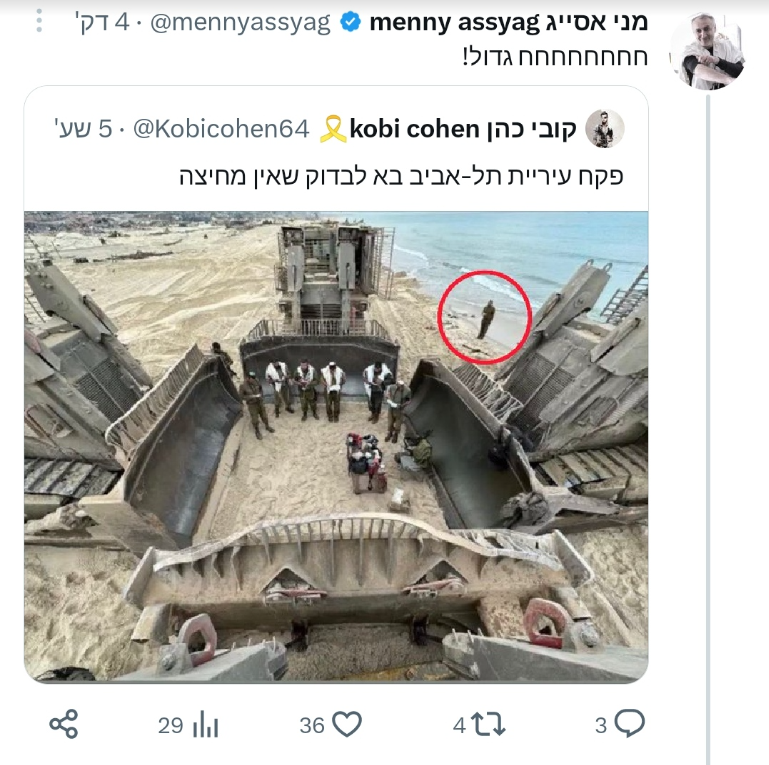
Task: Click the yellow ribbon emoji
Action: click(x=332, y=129)
